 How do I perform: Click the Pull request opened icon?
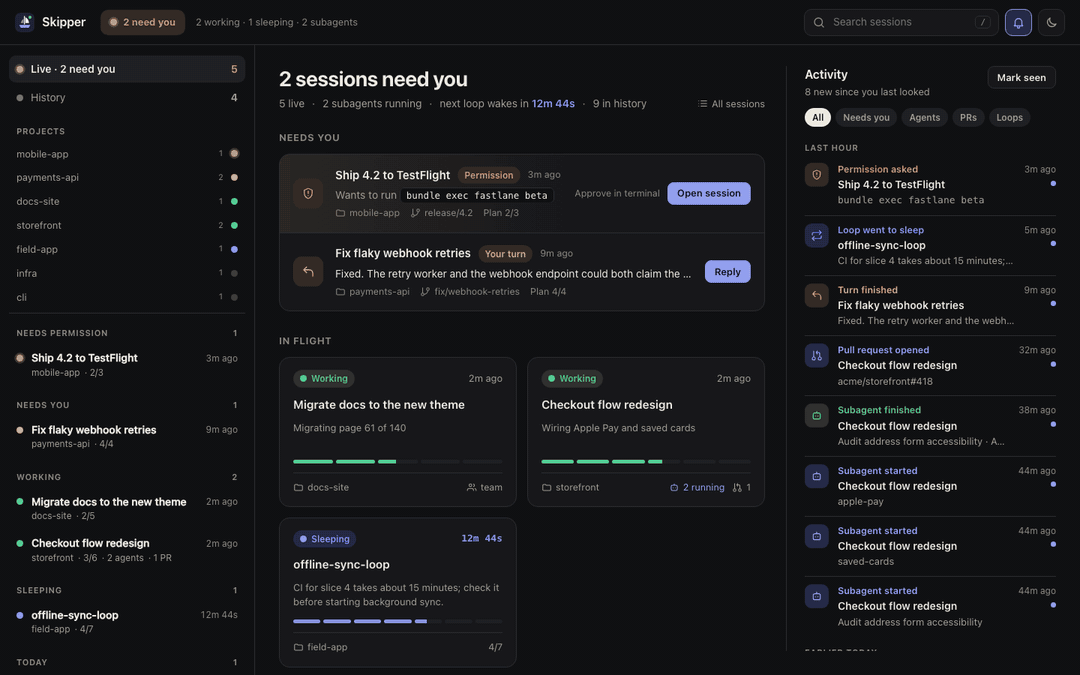pos(816,355)
